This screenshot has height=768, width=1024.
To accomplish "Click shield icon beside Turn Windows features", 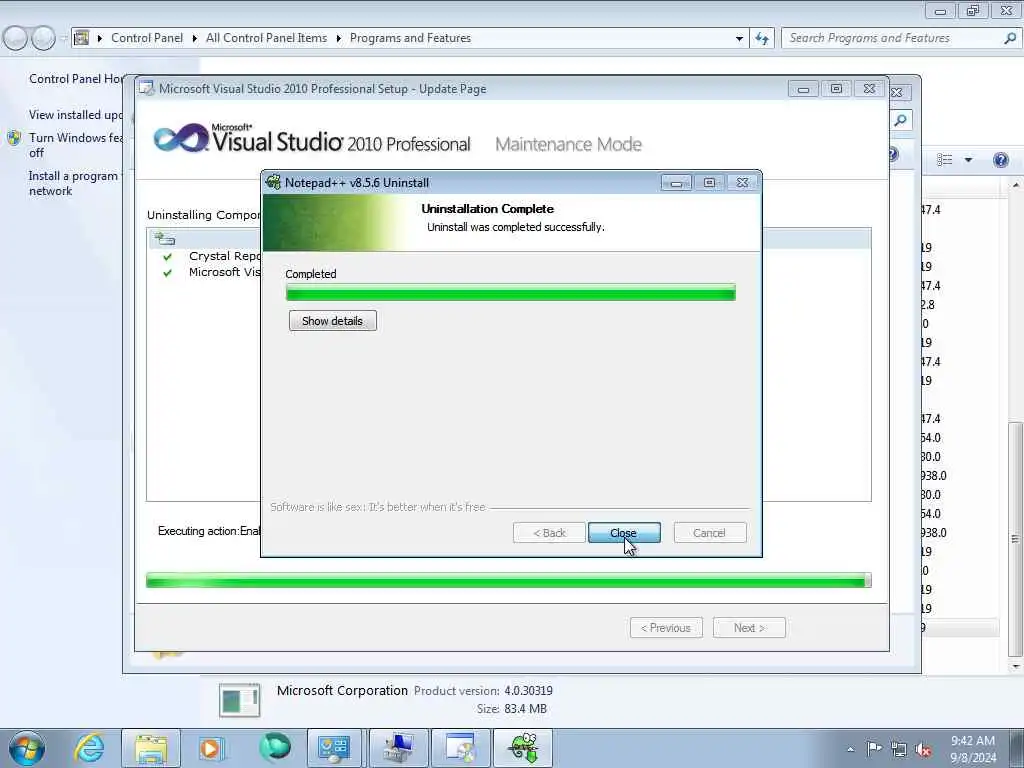I will [x=14, y=138].
